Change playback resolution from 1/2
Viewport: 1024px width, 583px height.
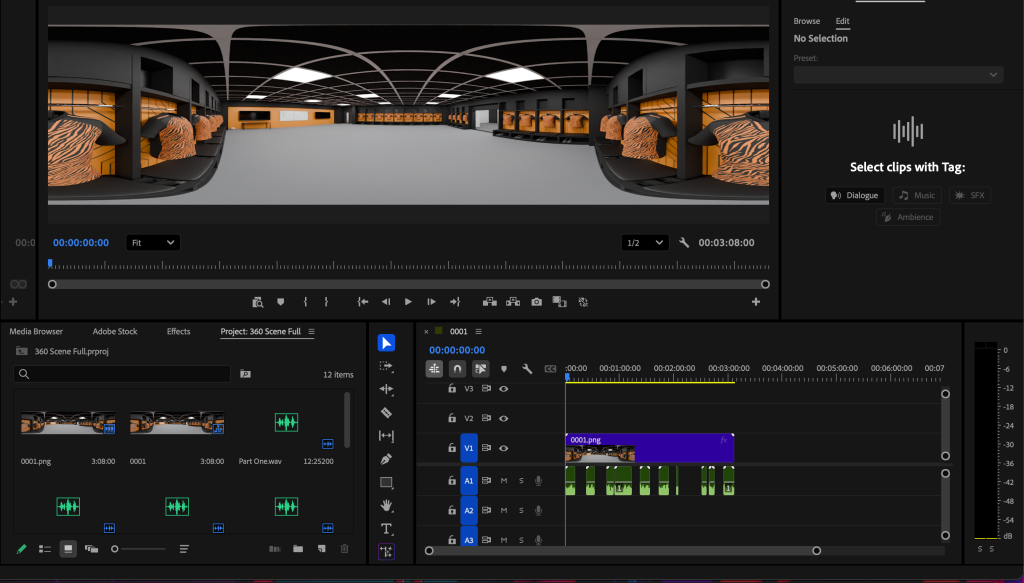tap(644, 242)
